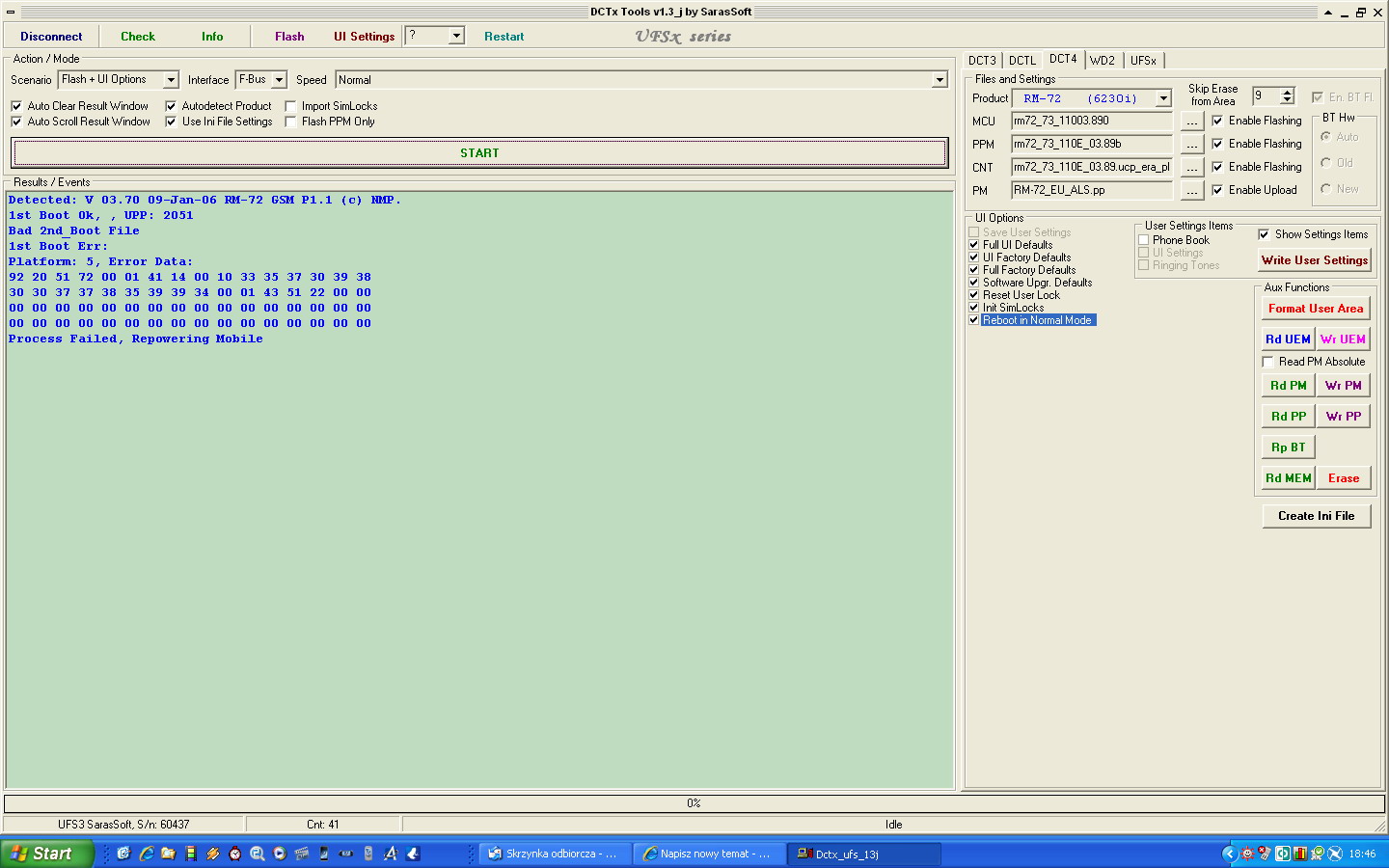This screenshot has height=868, width=1389.
Task: Switch to Napisz nowy temat taskbar window
Action: (709, 854)
